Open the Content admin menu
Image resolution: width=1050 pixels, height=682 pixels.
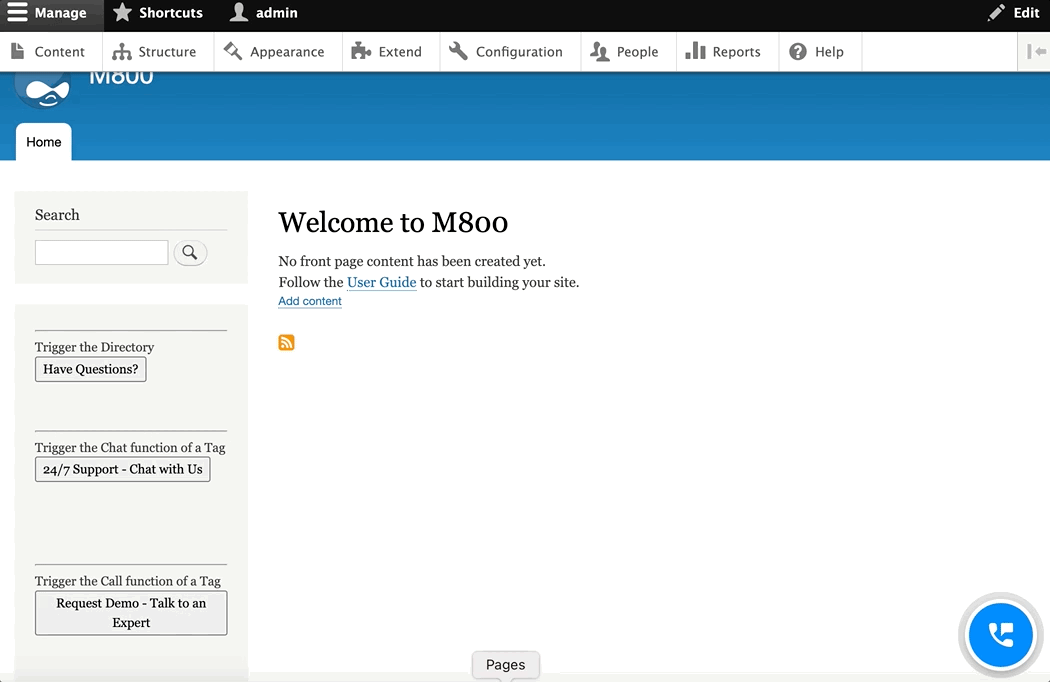click(48, 52)
